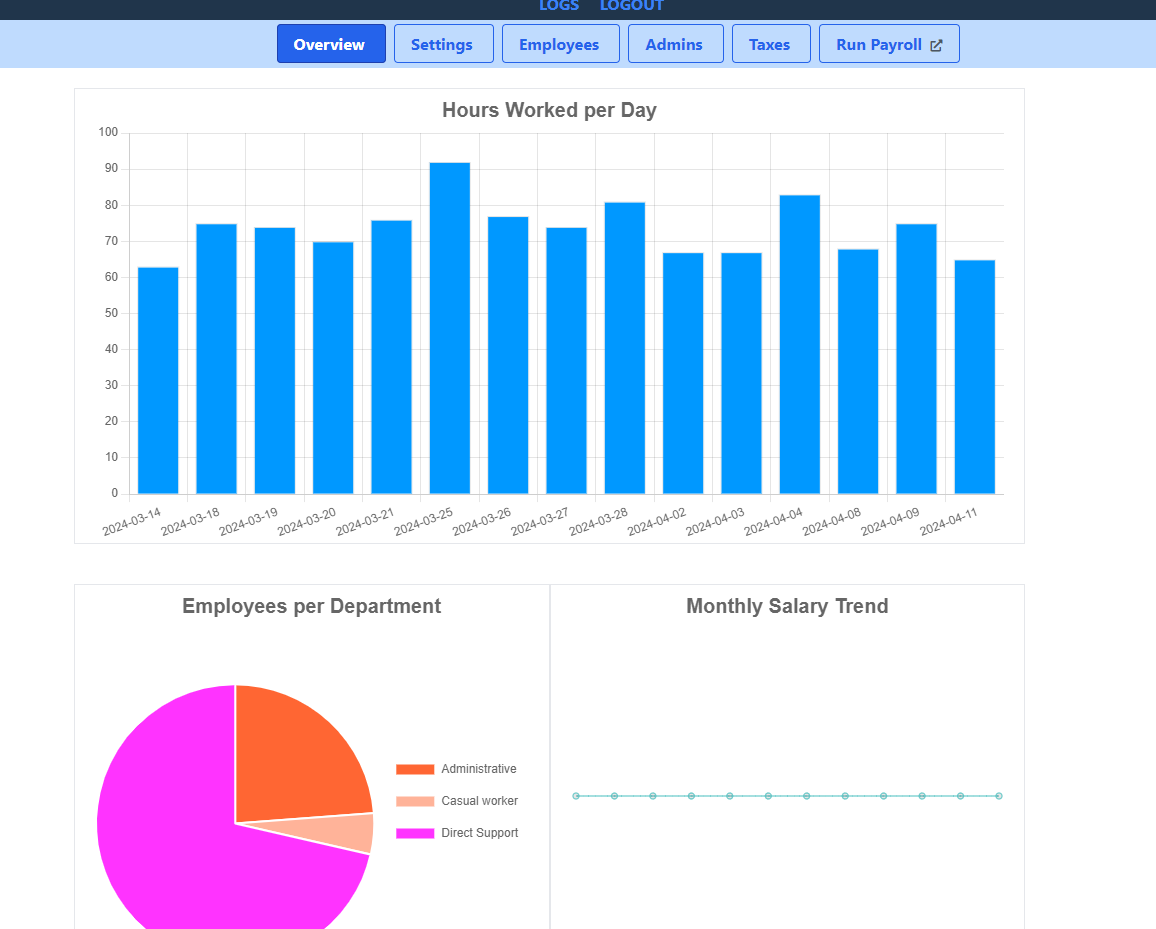Viewport: 1156px width, 929px height.
Task: Click the bar for 2024-03-14
Action: point(157,380)
